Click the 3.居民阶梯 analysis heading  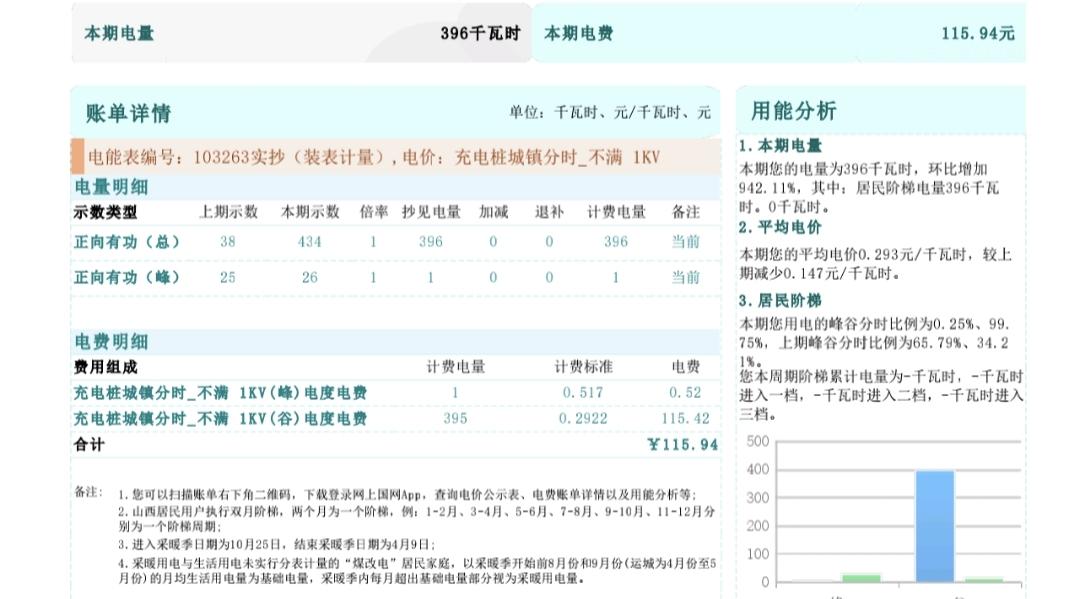[780, 301]
